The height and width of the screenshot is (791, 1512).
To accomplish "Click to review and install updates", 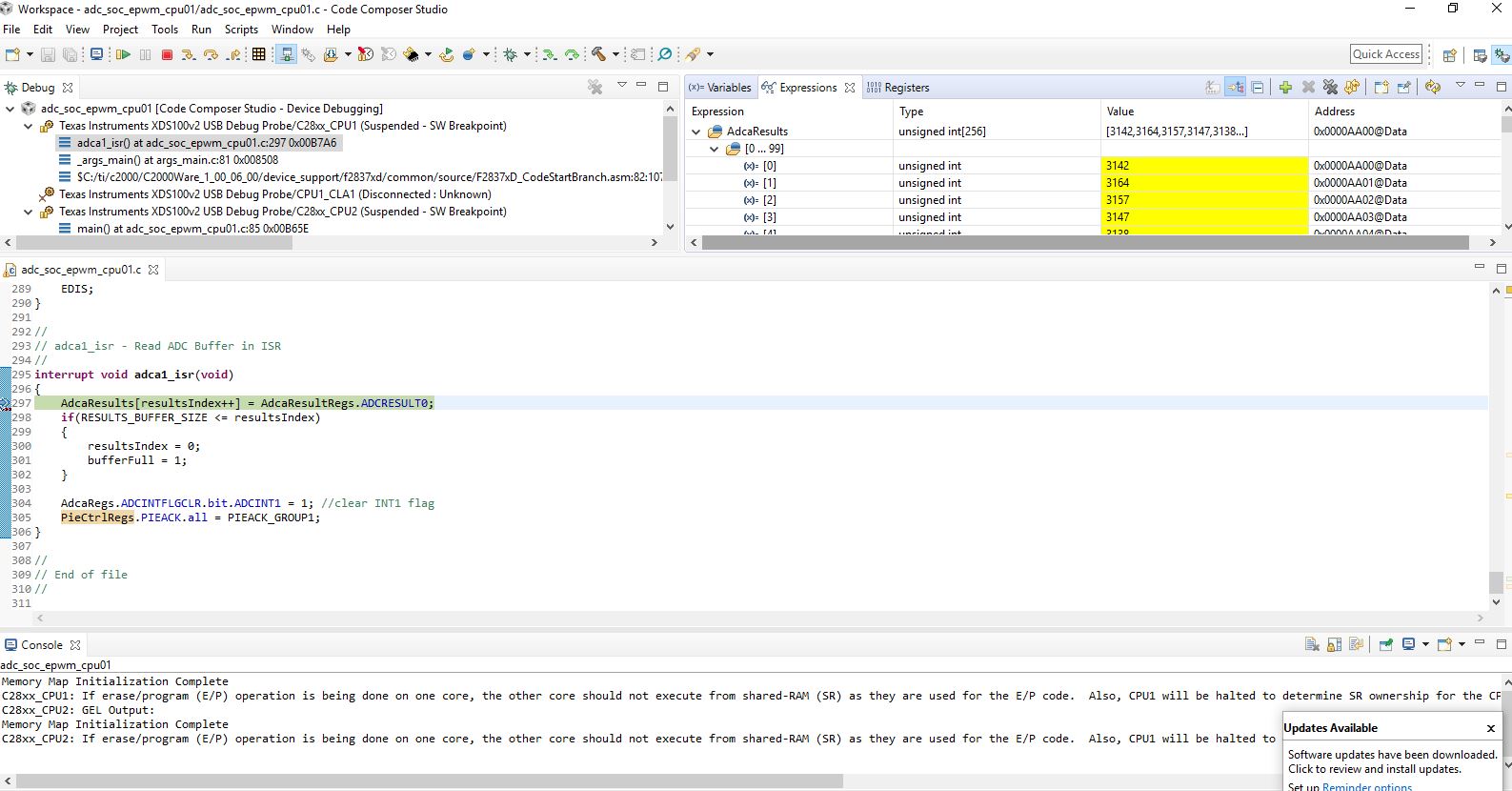I will [1374, 769].
